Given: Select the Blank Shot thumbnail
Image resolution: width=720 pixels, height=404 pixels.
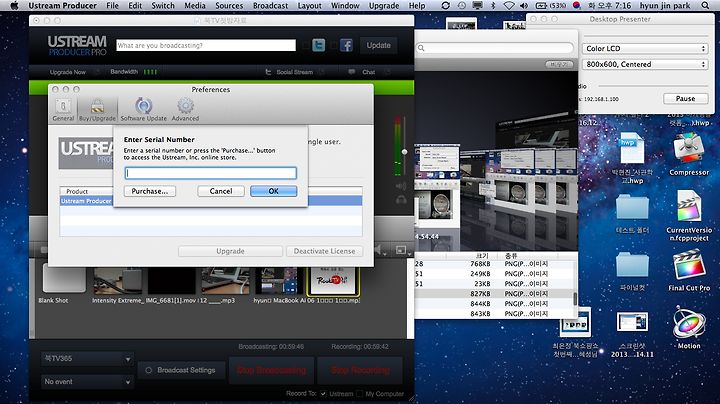Looking at the screenshot, I should (x=64, y=278).
